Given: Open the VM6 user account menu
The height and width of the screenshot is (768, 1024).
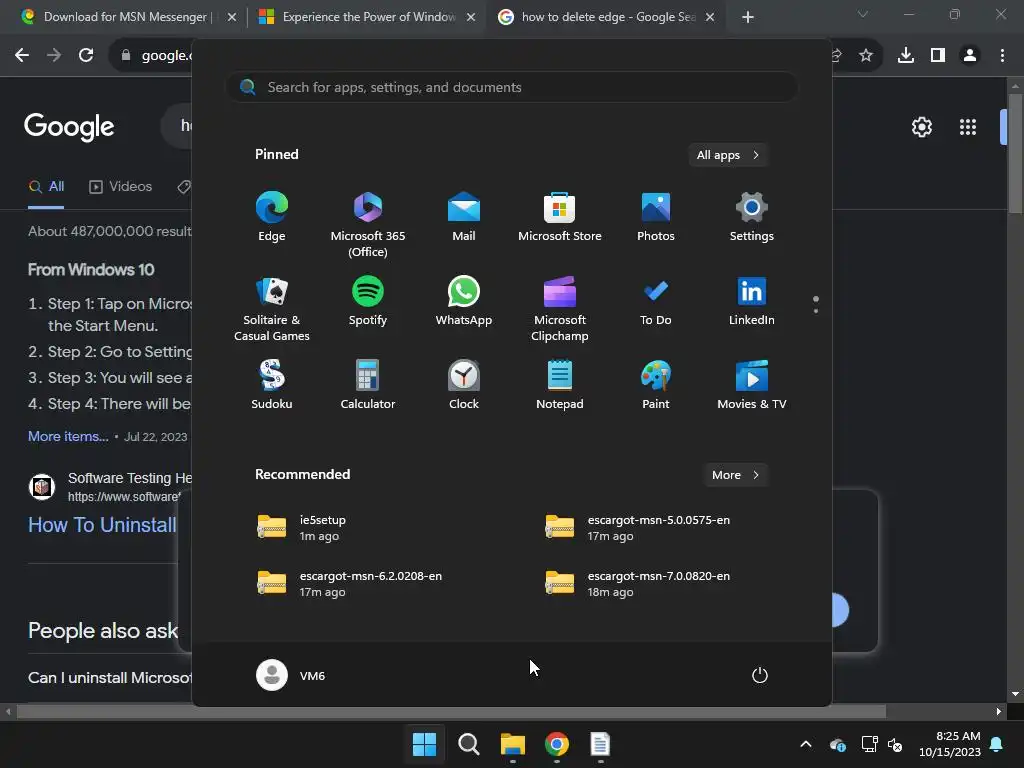Looking at the screenshot, I should point(291,675).
